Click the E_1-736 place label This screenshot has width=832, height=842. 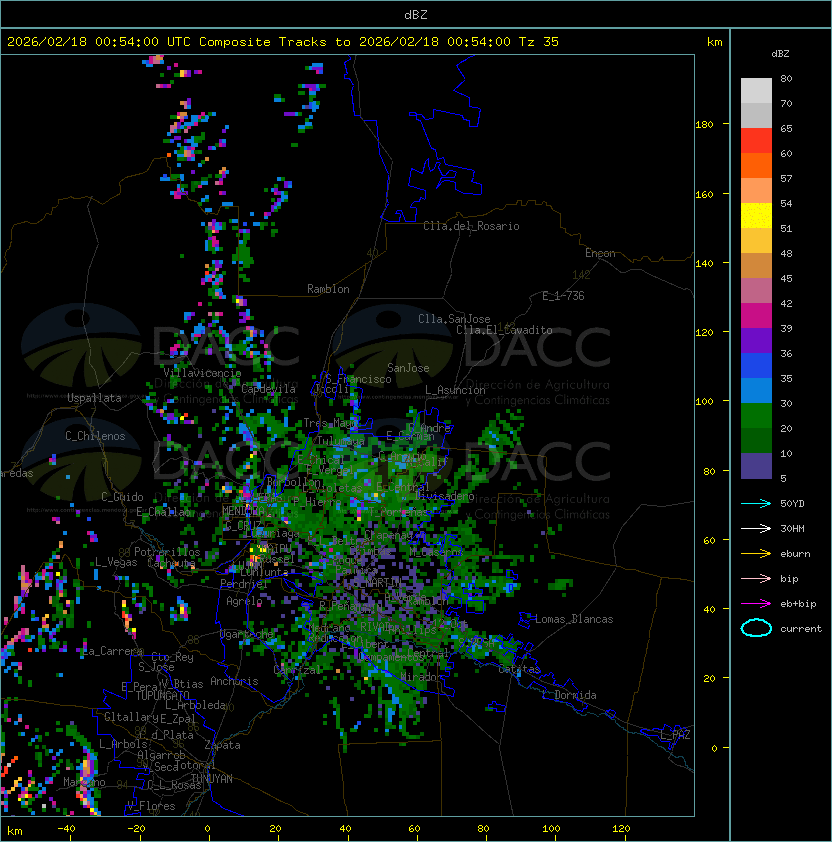click(563, 296)
